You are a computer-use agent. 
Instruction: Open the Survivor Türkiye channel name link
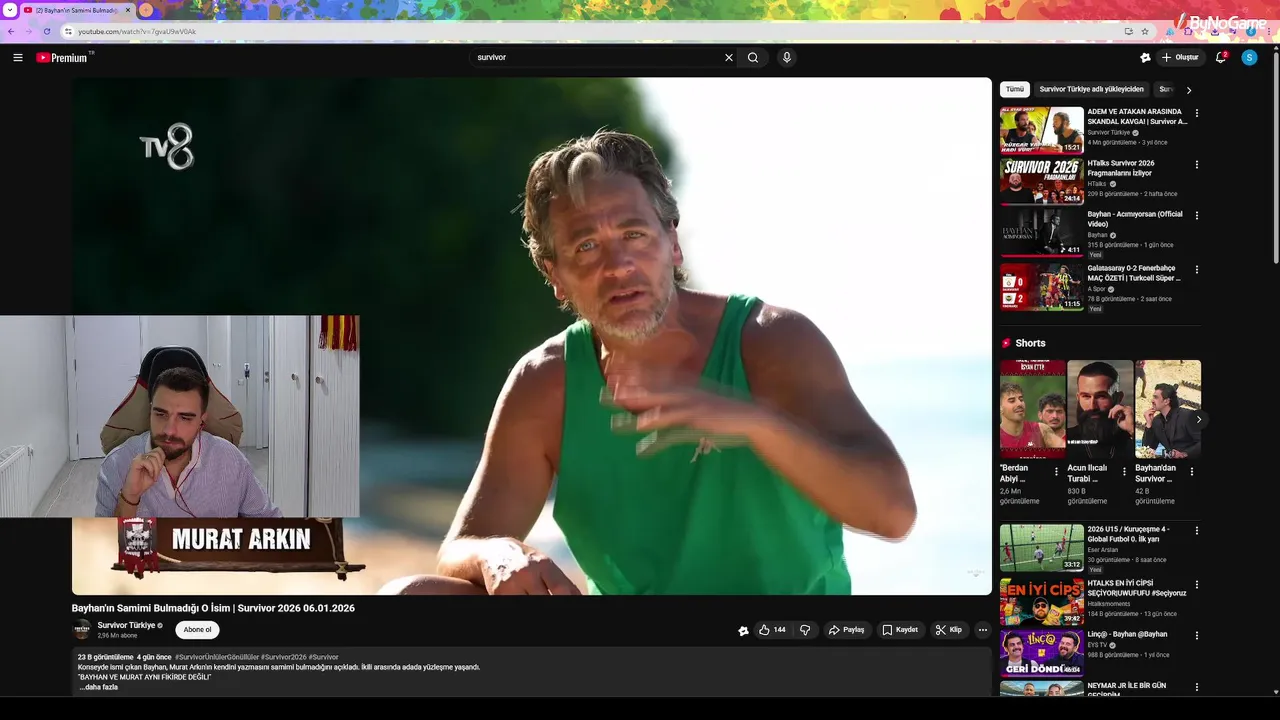[x=126, y=625]
